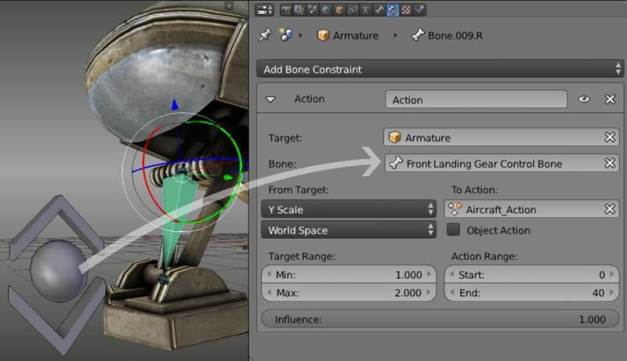This screenshot has height=361, width=627.
Task: Select the sphere control bone shape
Action: tap(59, 270)
